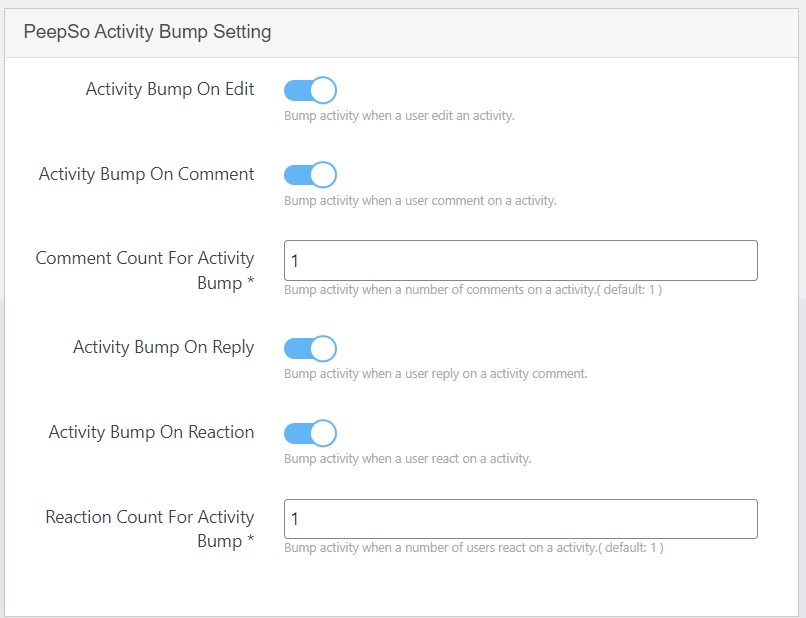Image resolution: width=806 pixels, height=618 pixels.
Task: Disable the Activity Bump On Reply switch
Action: (310, 348)
